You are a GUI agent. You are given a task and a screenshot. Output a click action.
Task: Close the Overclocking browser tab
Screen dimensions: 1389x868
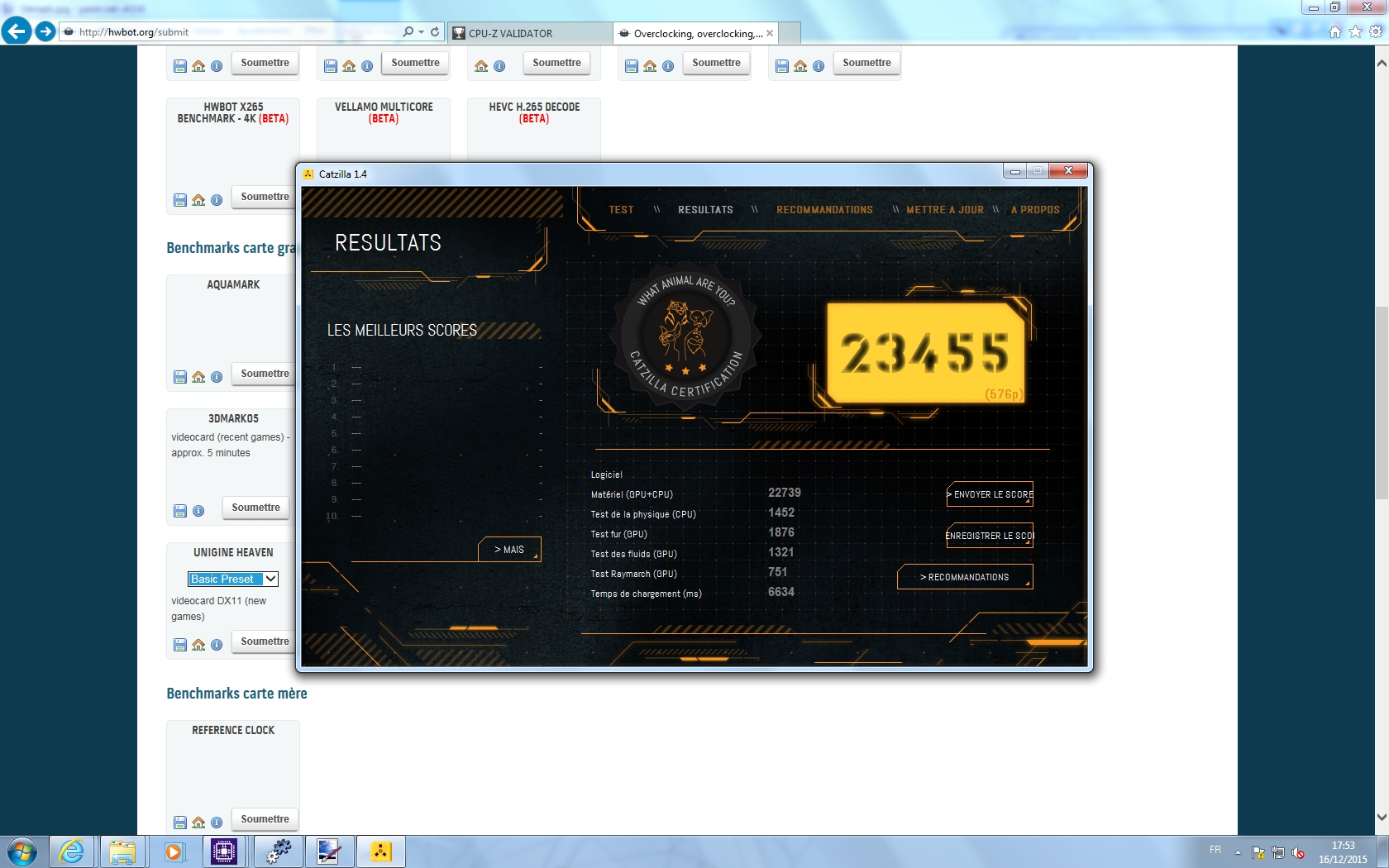[770, 33]
